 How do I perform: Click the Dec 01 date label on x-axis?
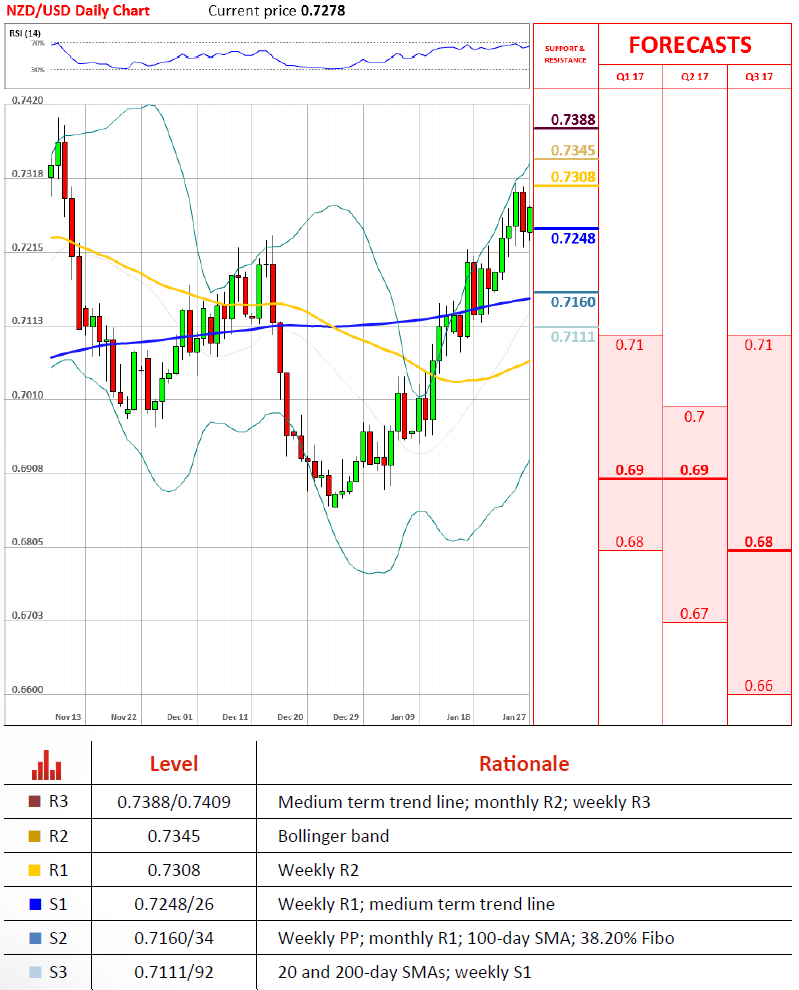click(x=179, y=717)
